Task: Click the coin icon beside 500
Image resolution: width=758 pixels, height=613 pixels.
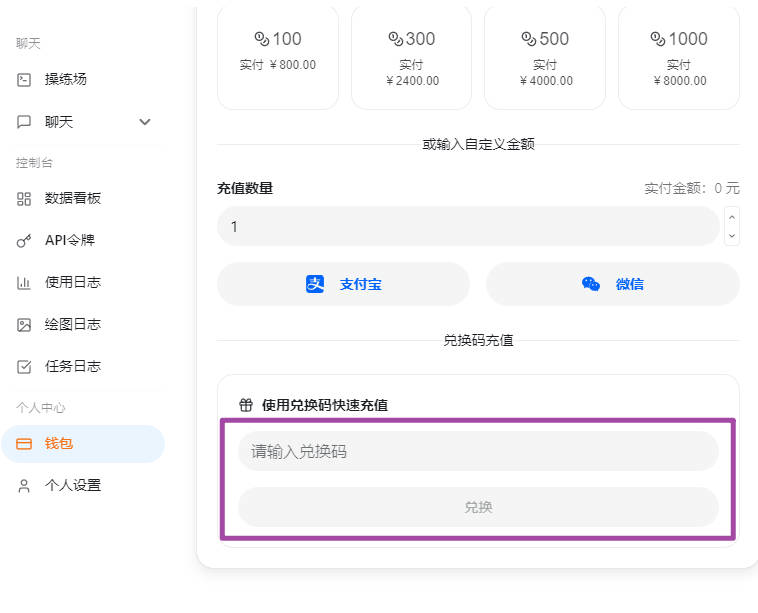Action: pyautogui.click(x=529, y=39)
